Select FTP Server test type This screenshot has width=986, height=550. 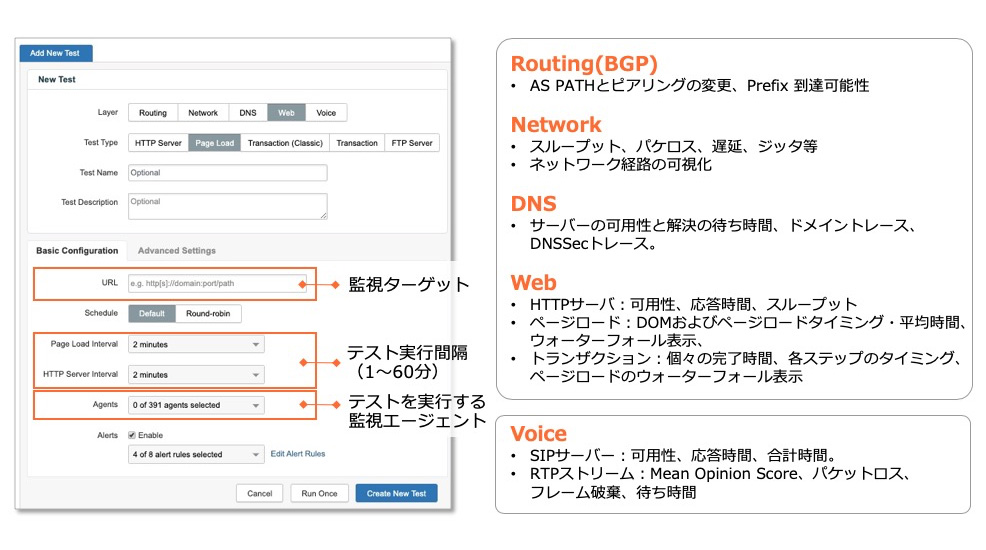(x=410, y=143)
